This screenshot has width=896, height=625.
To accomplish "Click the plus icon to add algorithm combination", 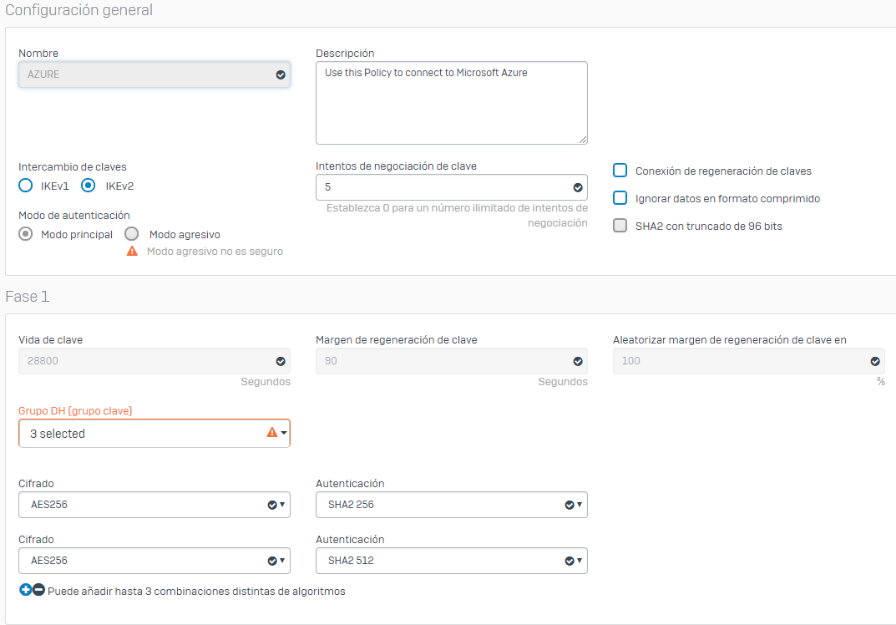I will (25, 590).
